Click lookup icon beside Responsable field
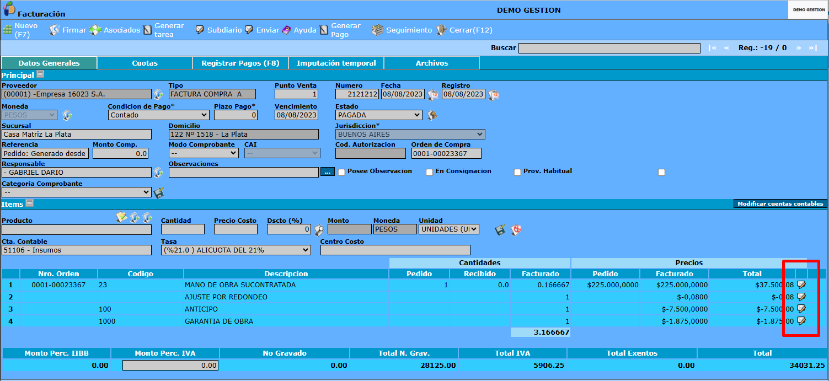Viewport: 829px width, 381px height. [x=158, y=172]
